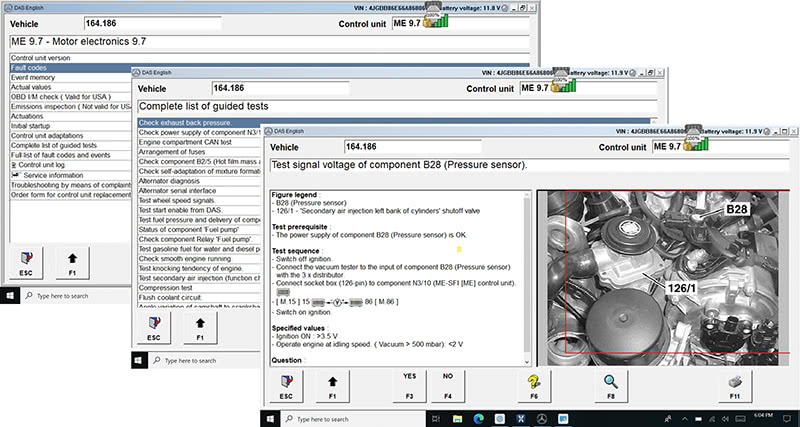Click ESC icon in the back window
800x427 pixels.
pos(26,263)
